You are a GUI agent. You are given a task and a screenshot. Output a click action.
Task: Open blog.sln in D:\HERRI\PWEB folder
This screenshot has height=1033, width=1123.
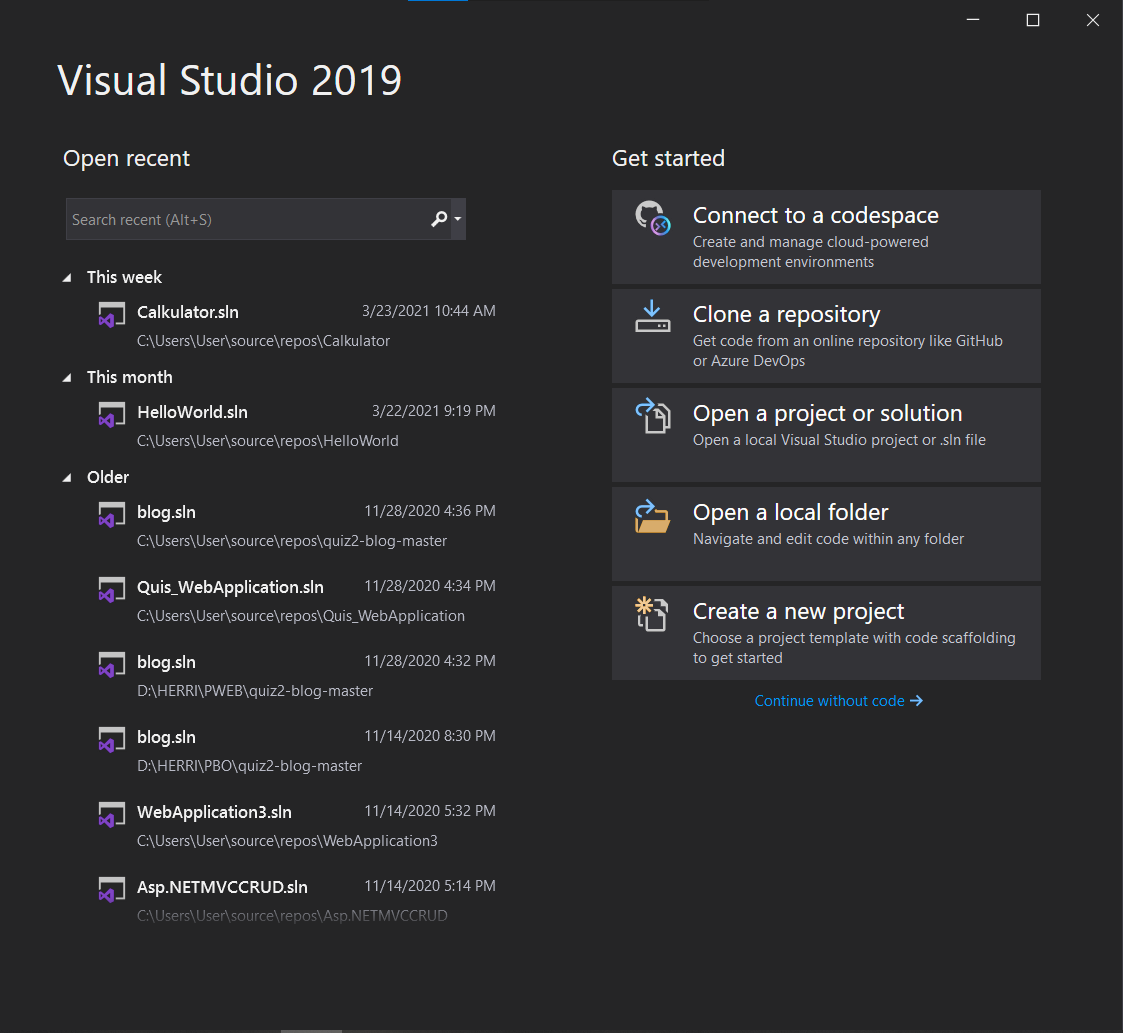(x=297, y=676)
